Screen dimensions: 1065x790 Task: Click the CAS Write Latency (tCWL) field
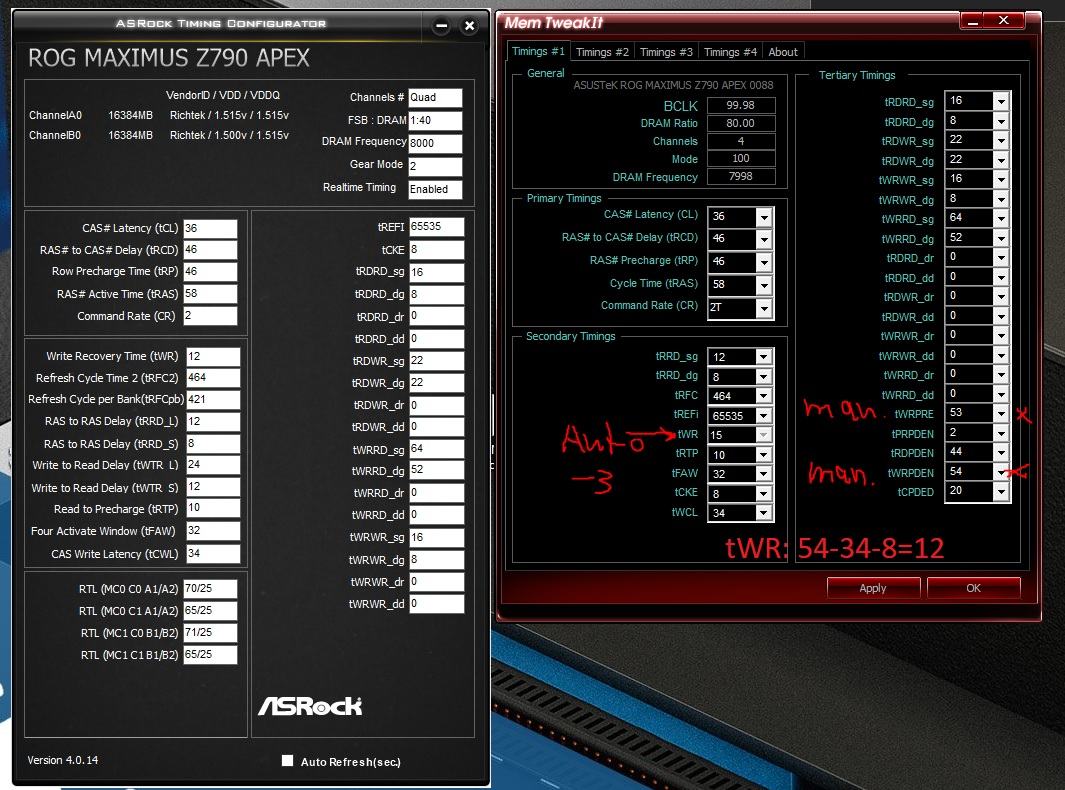point(213,554)
